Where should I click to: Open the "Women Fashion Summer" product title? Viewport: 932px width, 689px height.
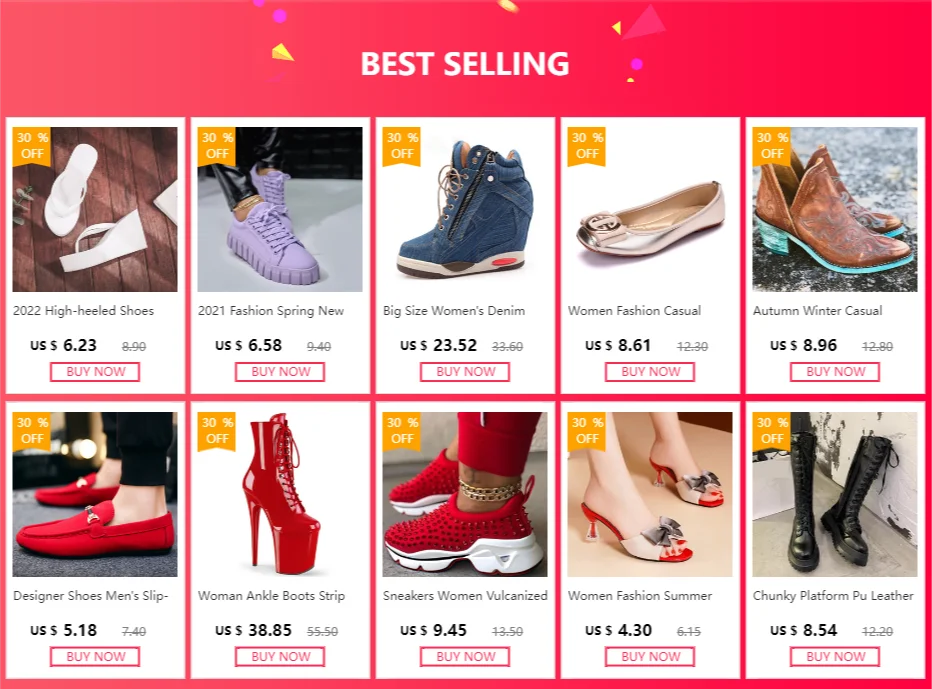click(640, 596)
